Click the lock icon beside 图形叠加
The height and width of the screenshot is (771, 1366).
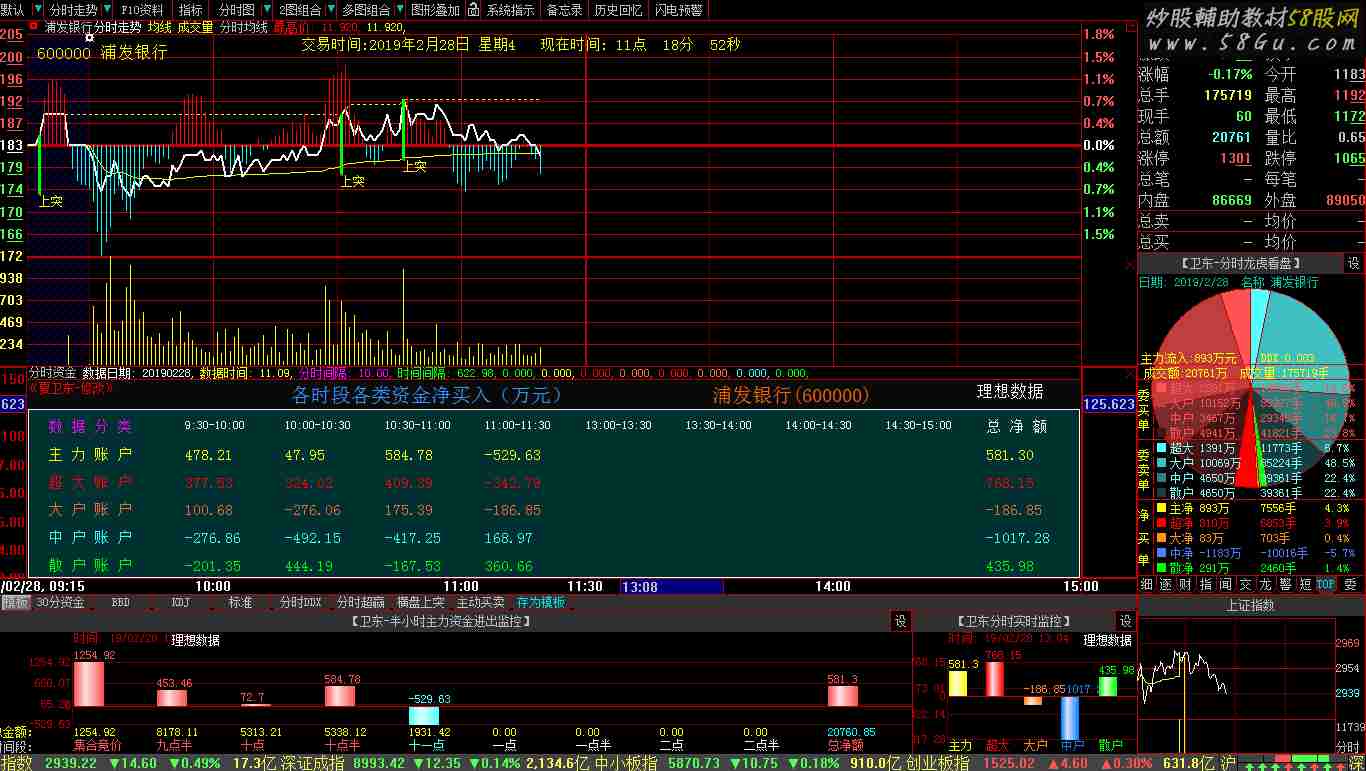[474, 9]
